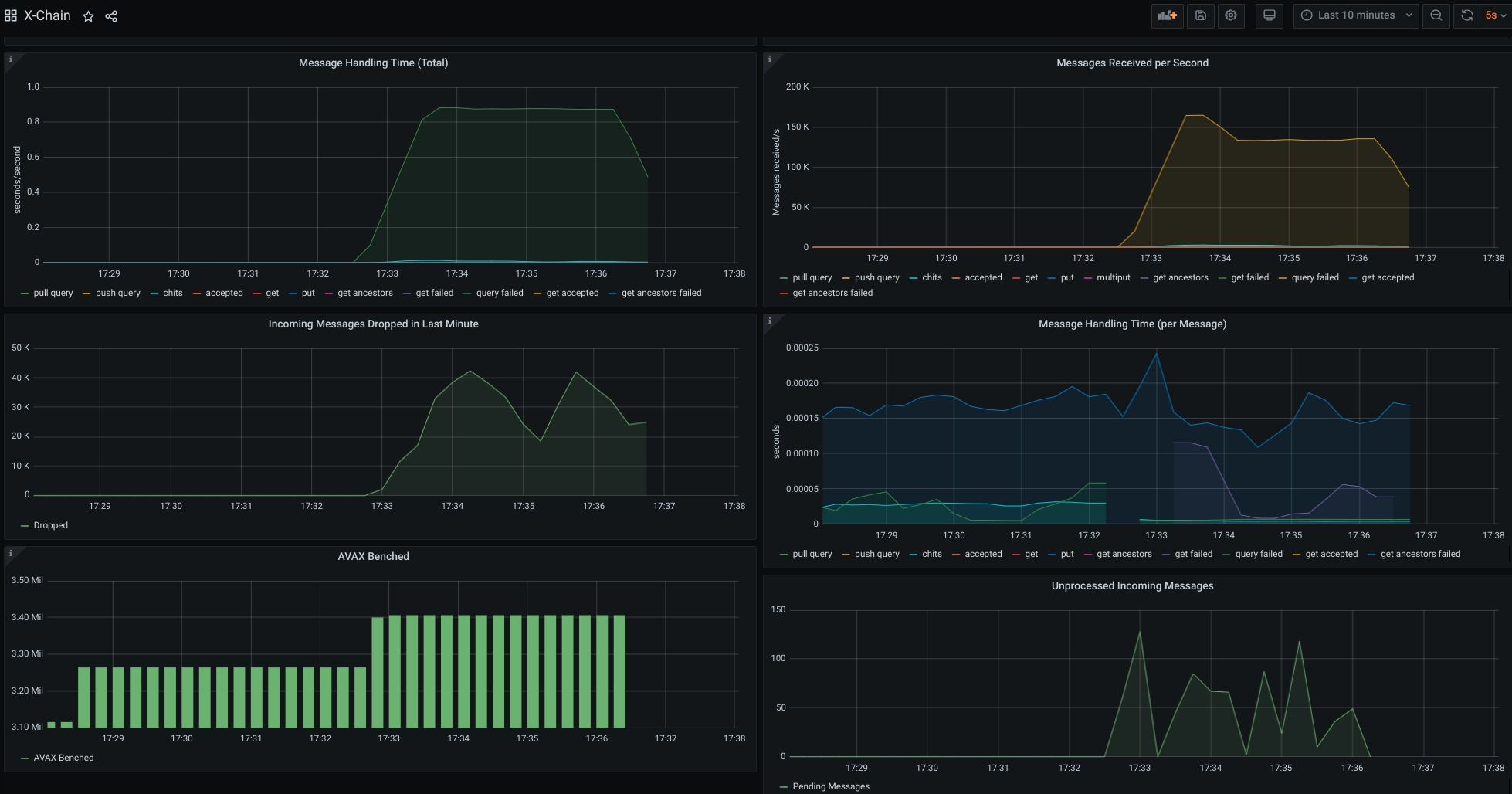This screenshot has width=1512, height=794.
Task: Click the info icon on Messages Received per Second
Action: 769,58
